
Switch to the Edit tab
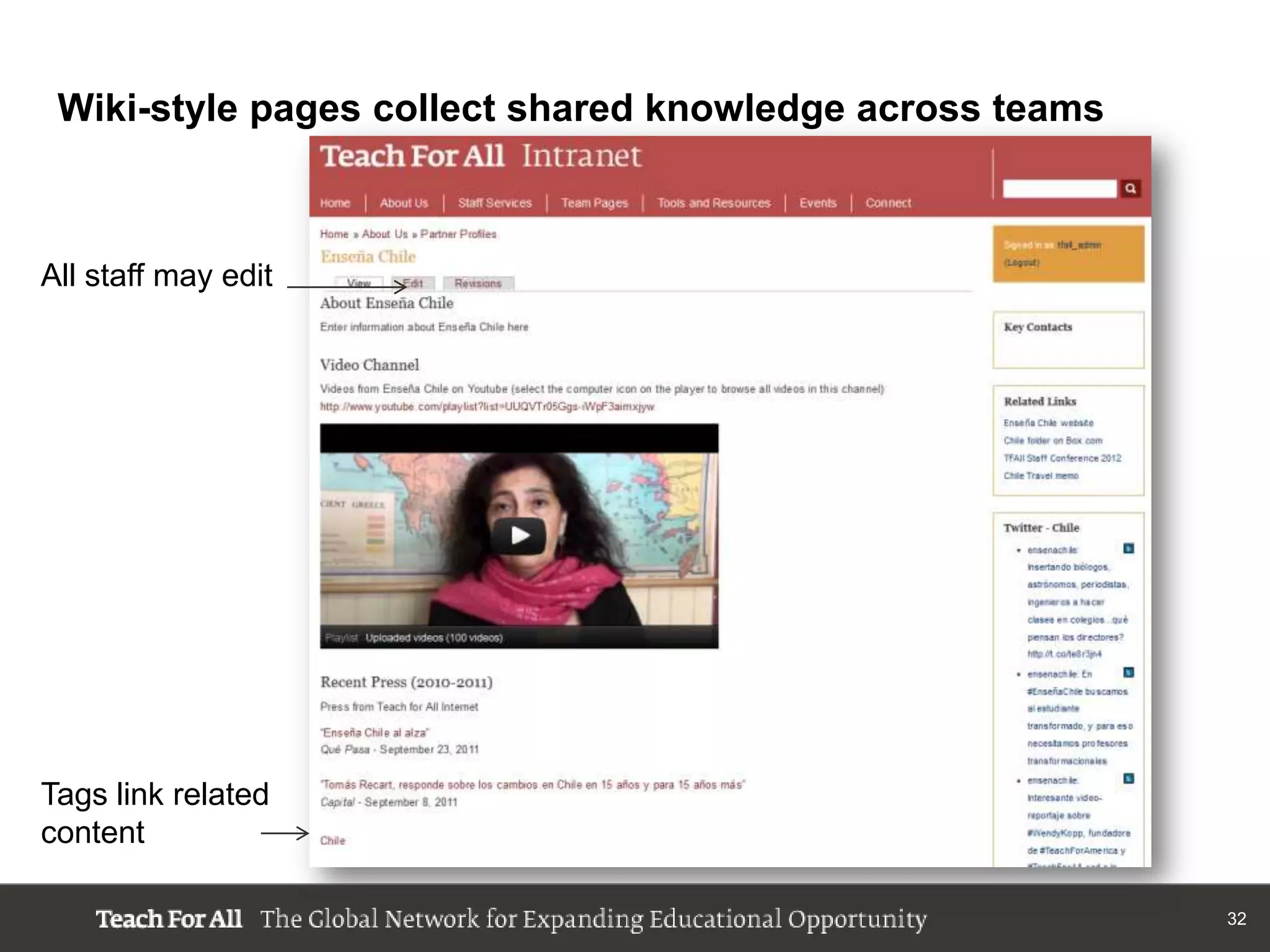[413, 283]
